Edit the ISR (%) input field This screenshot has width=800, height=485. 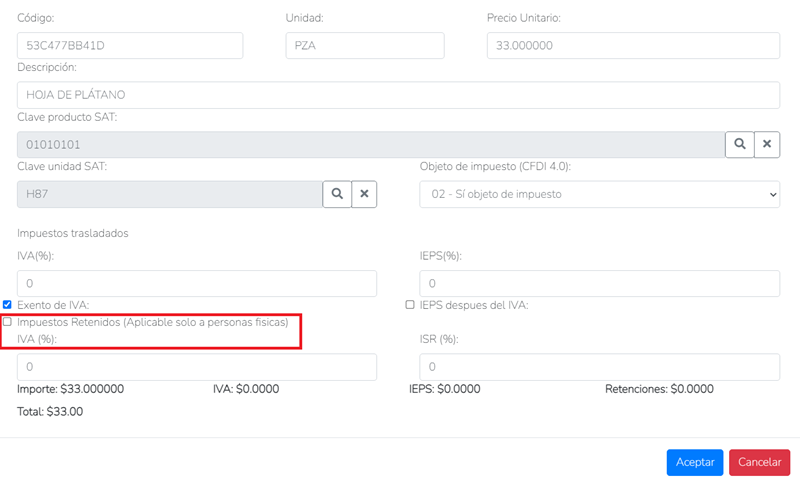(x=599, y=367)
